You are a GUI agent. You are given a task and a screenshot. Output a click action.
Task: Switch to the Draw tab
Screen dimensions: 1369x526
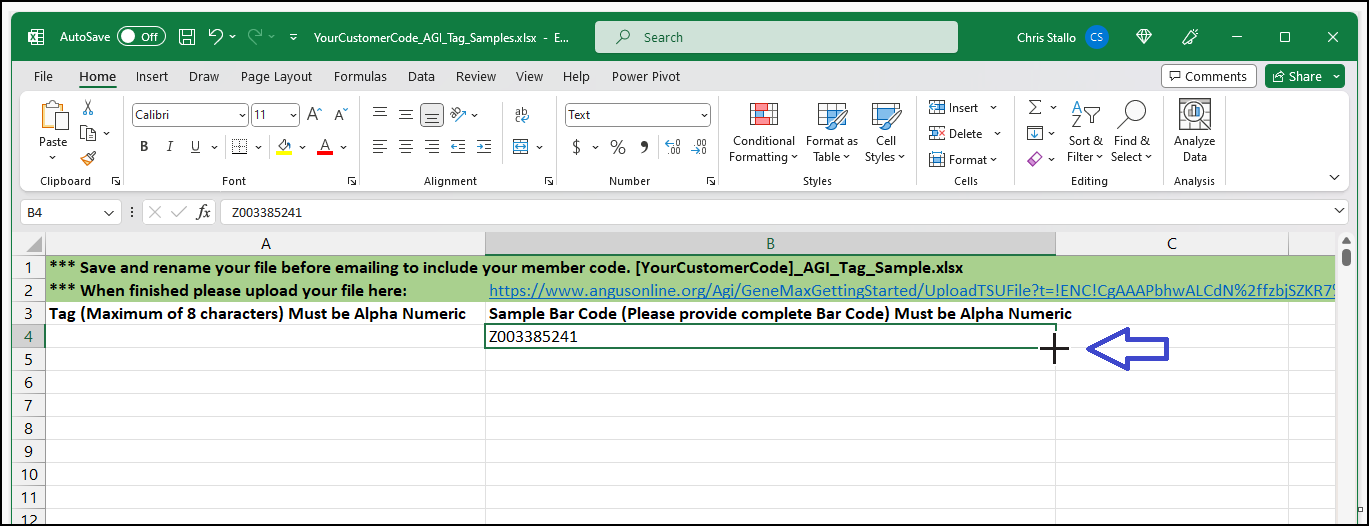204,76
